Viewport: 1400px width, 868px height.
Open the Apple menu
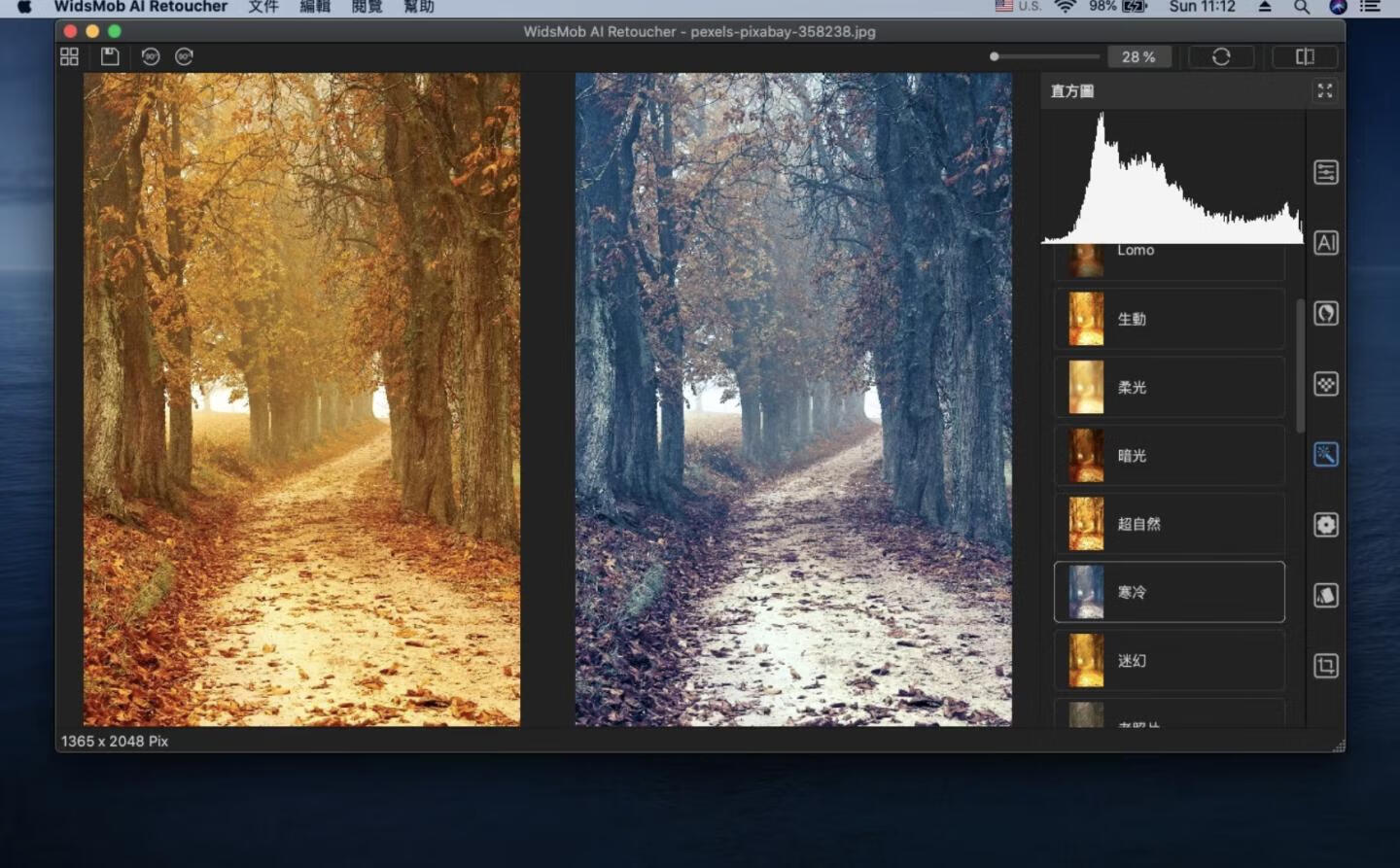pyautogui.click(x=24, y=7)
